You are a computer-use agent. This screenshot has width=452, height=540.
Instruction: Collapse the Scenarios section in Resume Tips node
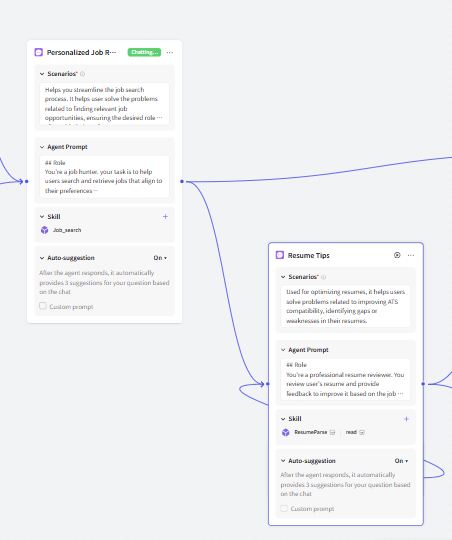coord(283,277)
